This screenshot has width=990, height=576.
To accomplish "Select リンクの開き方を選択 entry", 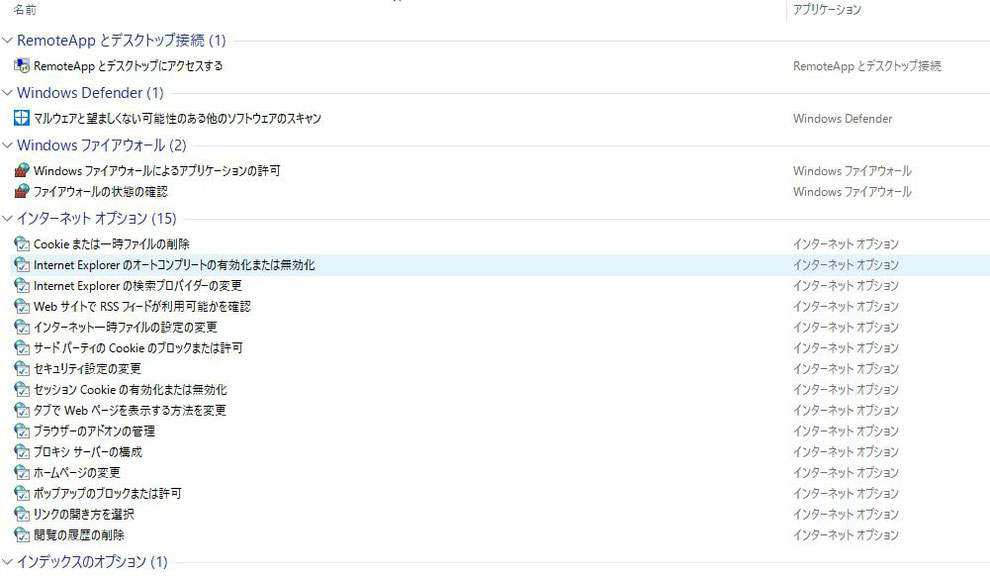I will pyautogui.click(x=84, y=514).
